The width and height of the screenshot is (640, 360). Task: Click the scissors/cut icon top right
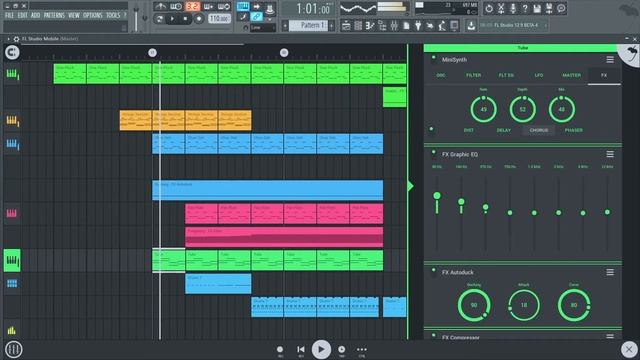coord(501,8)
